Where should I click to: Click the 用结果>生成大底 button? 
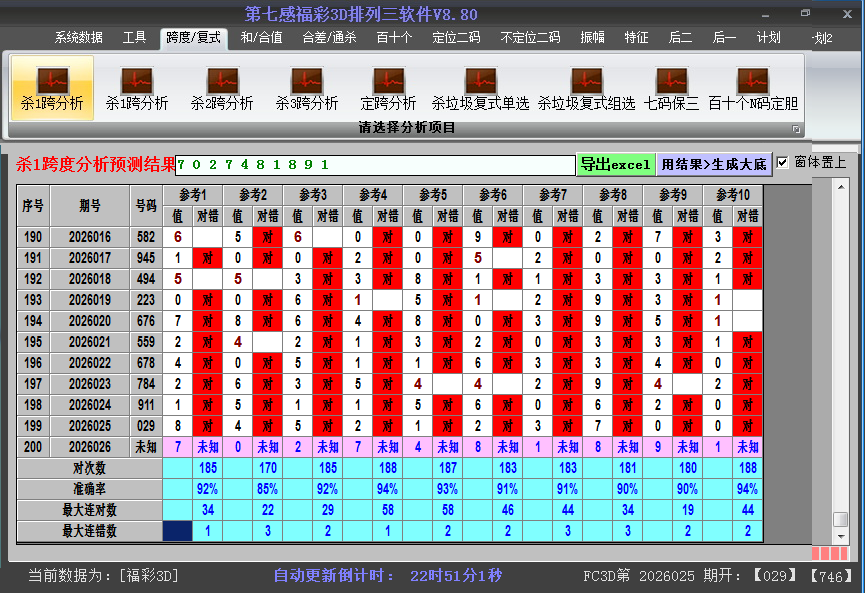pyautogui.click(x=714, y=165)
